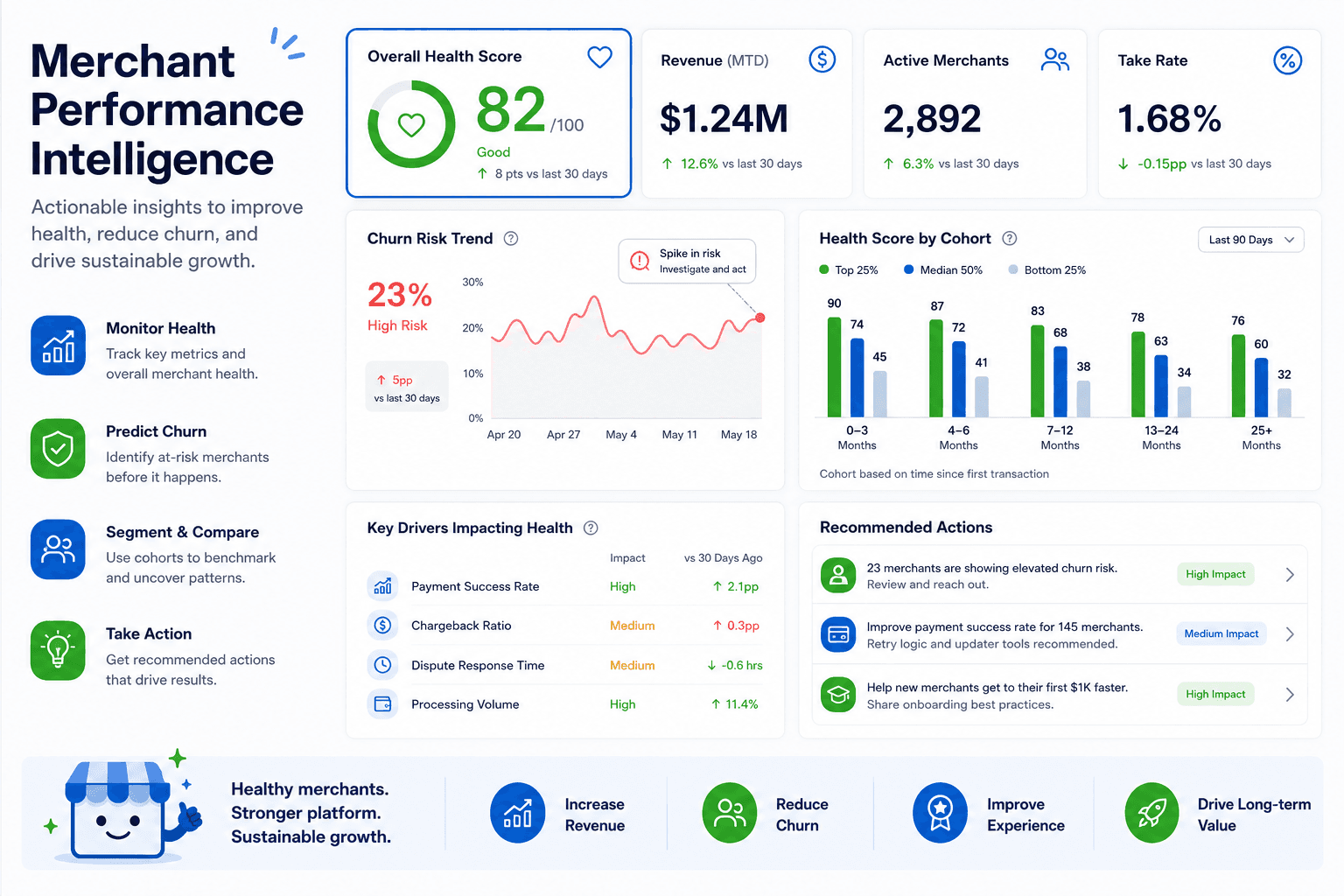Click the people icon in Active Merchants card

1055,59
